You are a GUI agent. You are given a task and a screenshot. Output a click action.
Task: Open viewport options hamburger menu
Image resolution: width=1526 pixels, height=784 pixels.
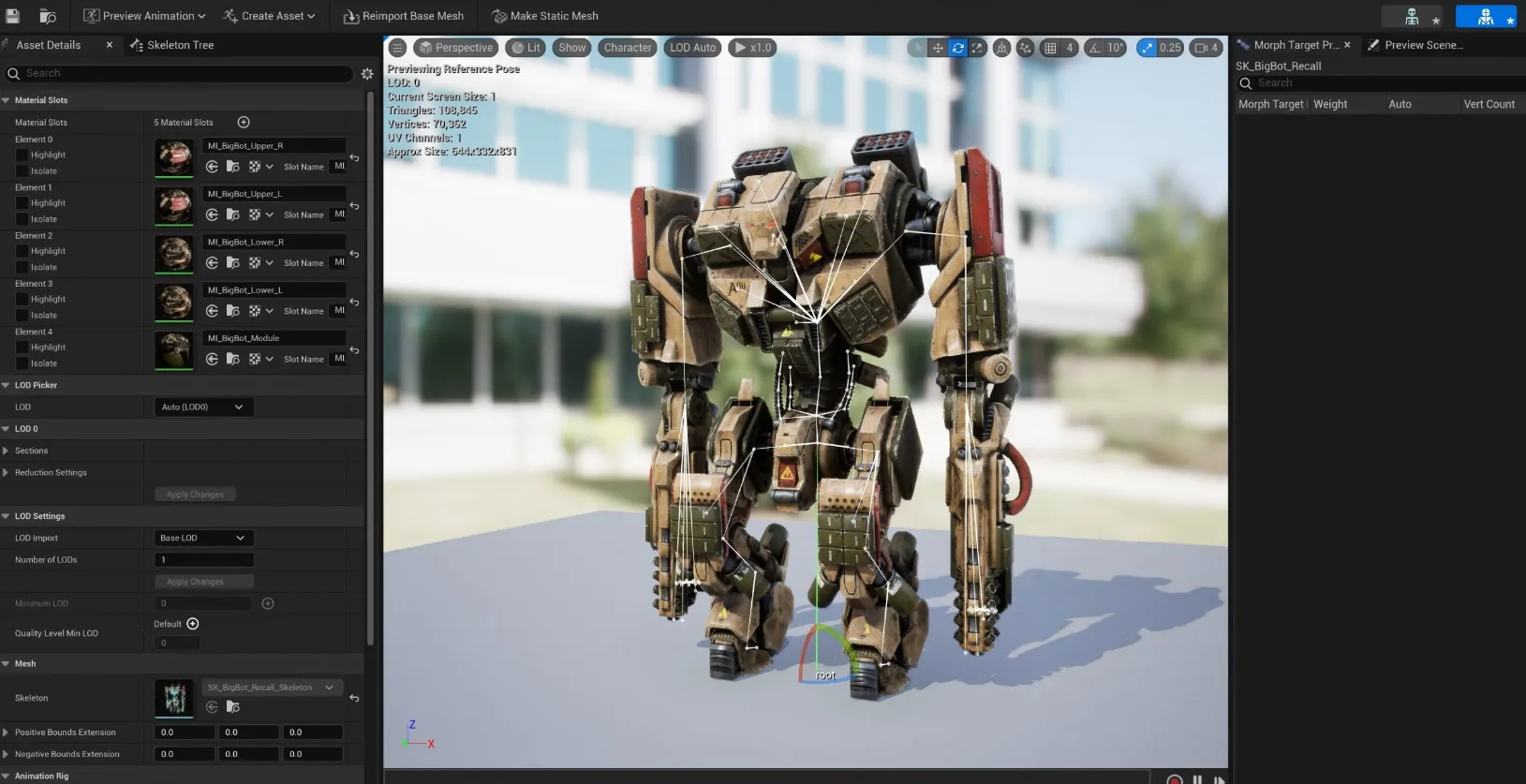(397, 48)
